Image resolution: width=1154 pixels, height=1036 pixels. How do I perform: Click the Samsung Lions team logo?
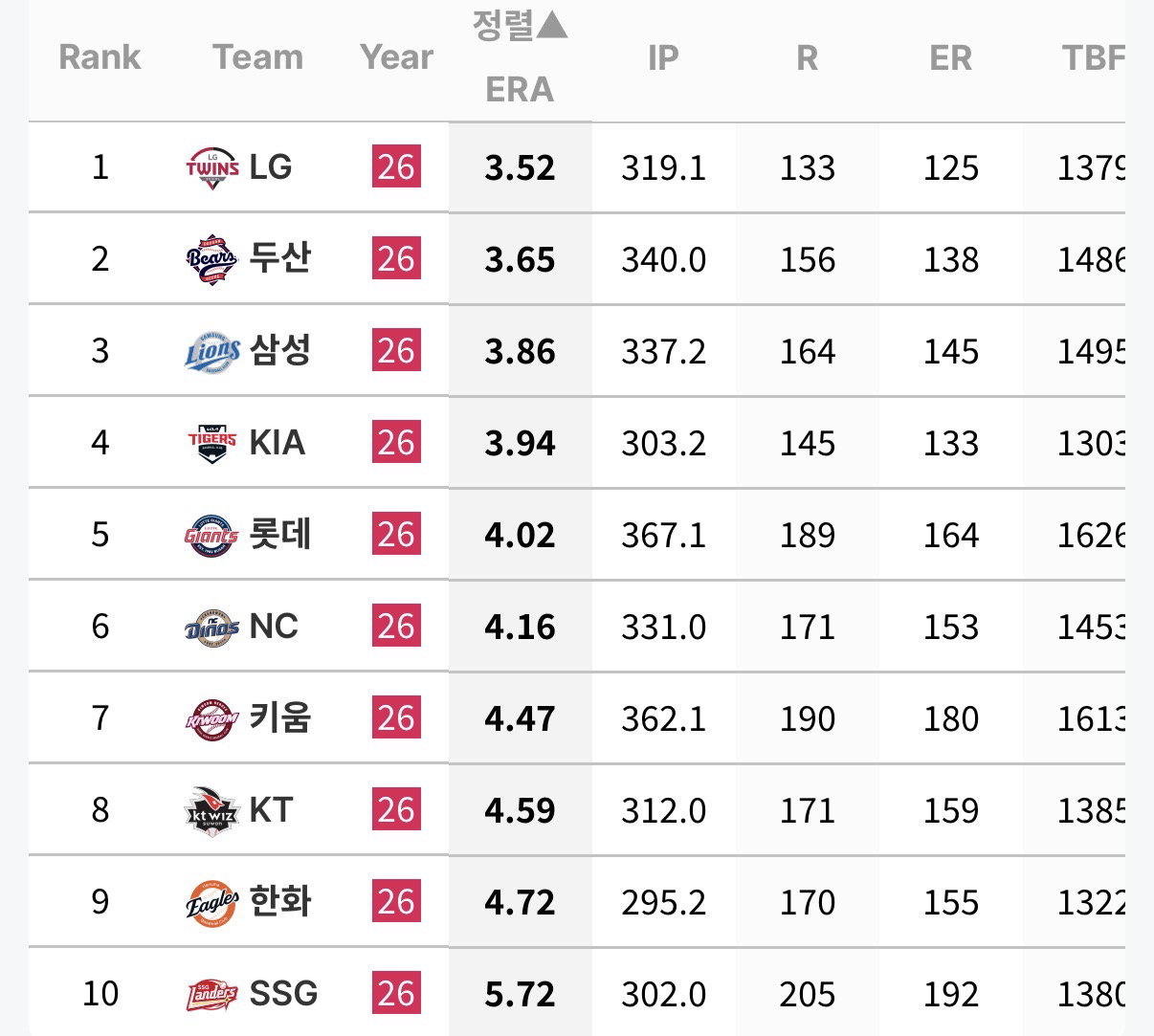coord(212,351)
